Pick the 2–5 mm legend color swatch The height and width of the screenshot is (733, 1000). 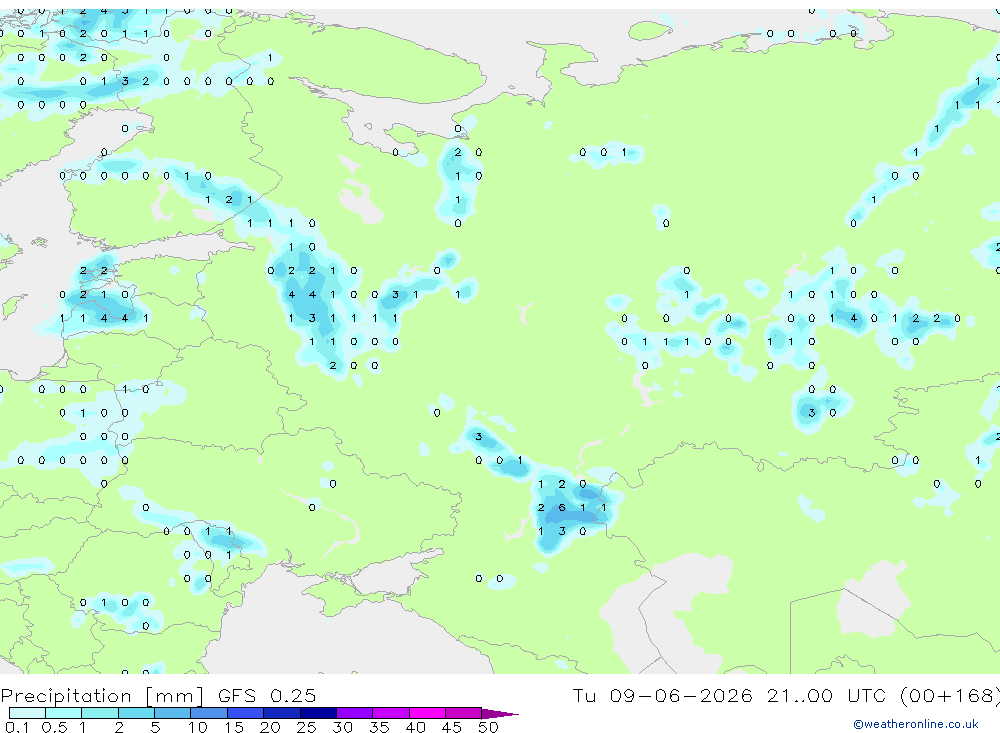tap(136, 713)
